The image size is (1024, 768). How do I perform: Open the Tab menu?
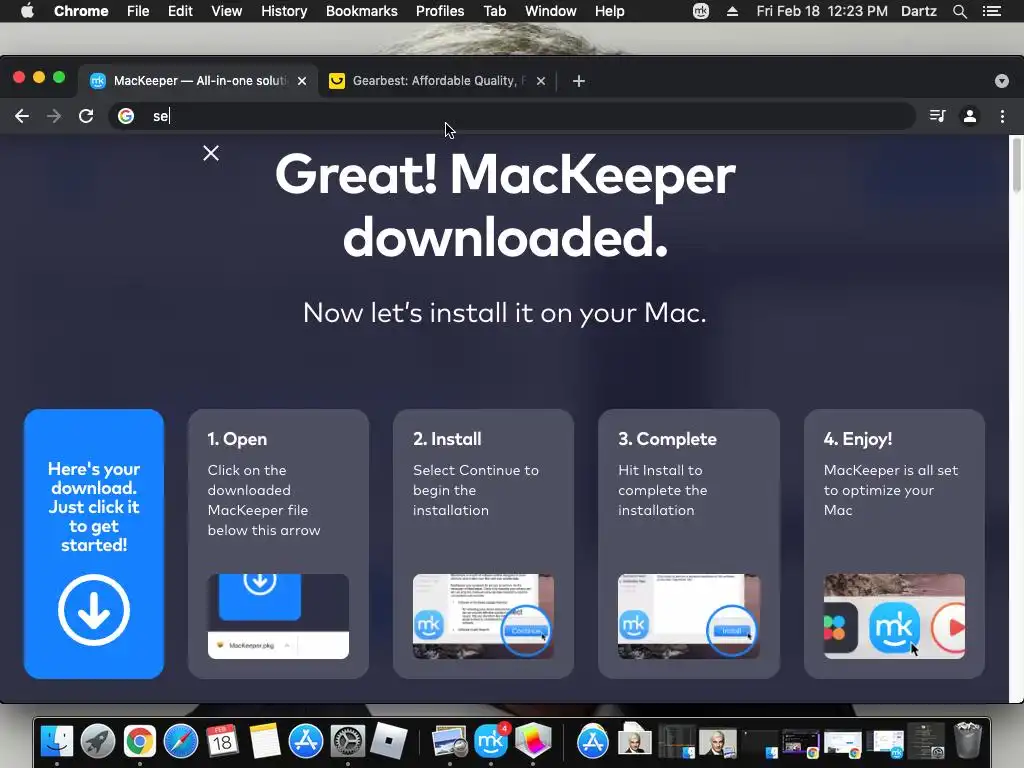pyautogui.click(x=494, y=11)
